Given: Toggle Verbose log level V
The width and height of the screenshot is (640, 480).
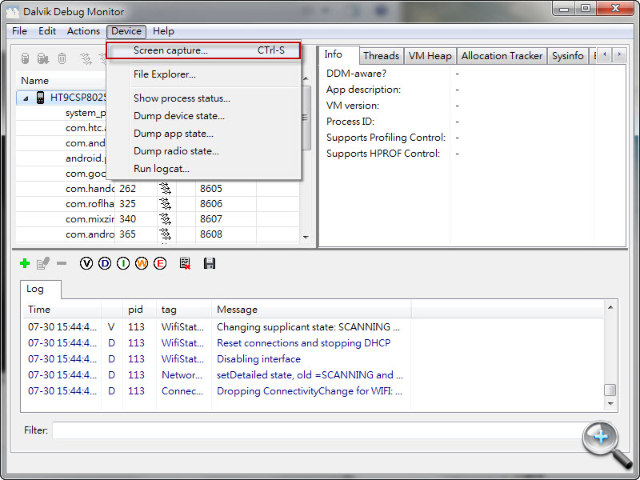Looking at the screenshot, I should click(86, 264).
